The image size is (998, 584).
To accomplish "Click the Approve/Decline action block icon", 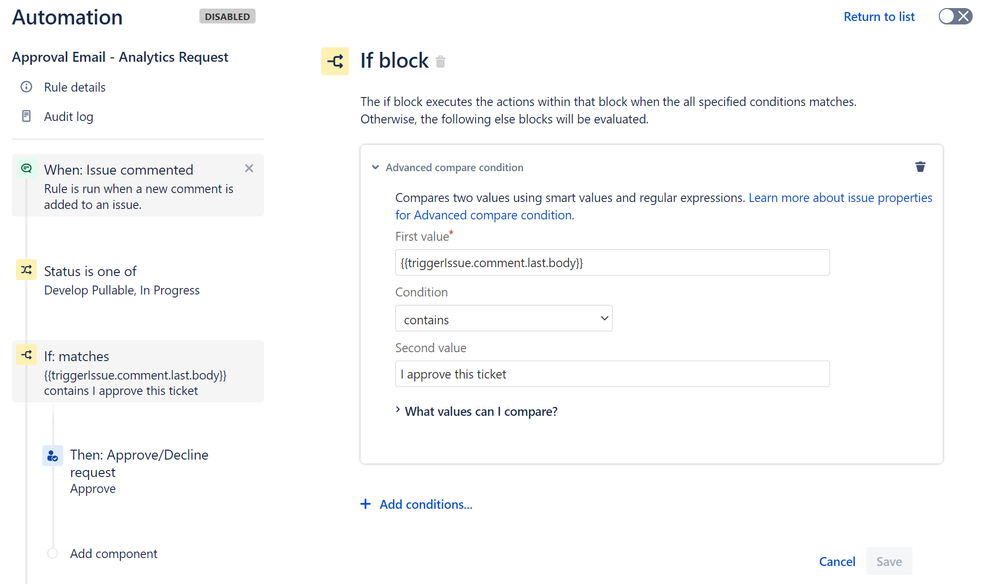I will pos(52,455).
